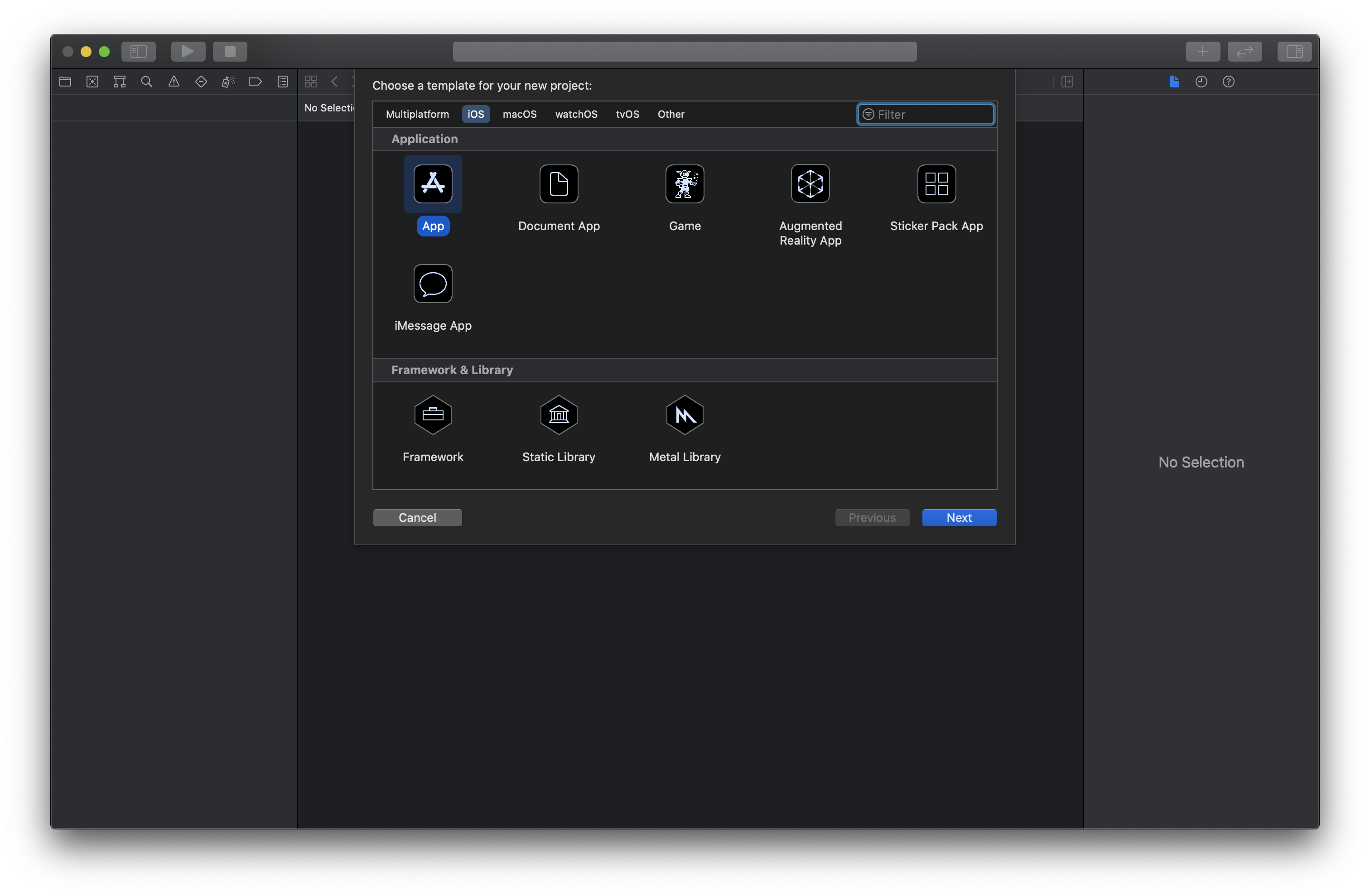The height and width of the screenshot is (896, 1370).
Task: Select the Framework template icon
Action: click(x=433, y=415)
